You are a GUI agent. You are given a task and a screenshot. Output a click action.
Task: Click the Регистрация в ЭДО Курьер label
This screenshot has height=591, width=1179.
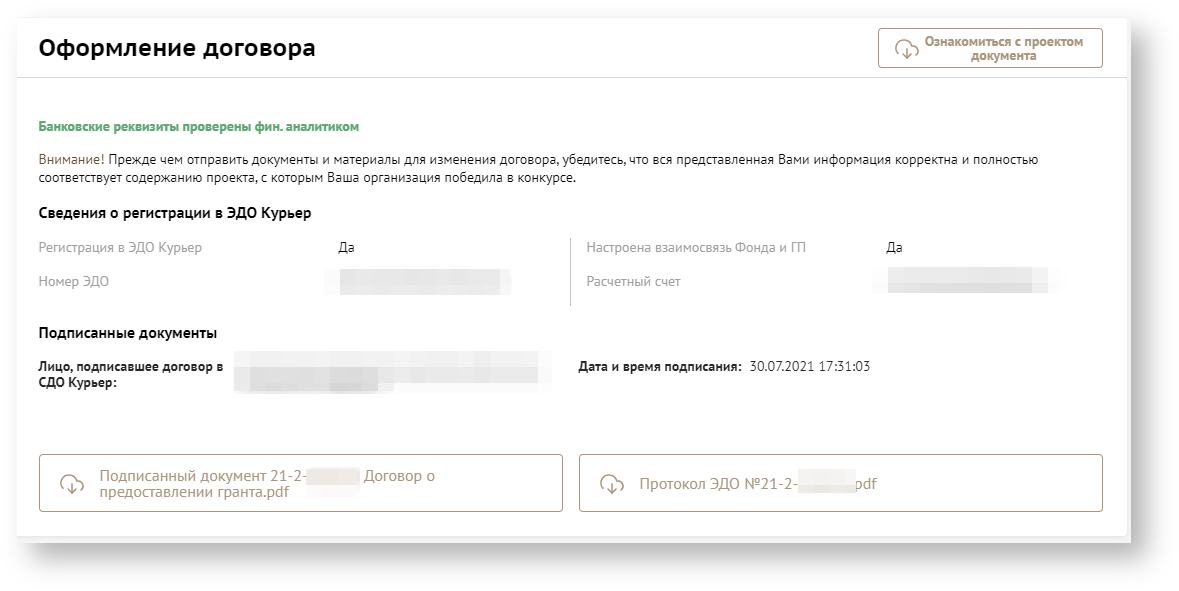click(120, 248)
